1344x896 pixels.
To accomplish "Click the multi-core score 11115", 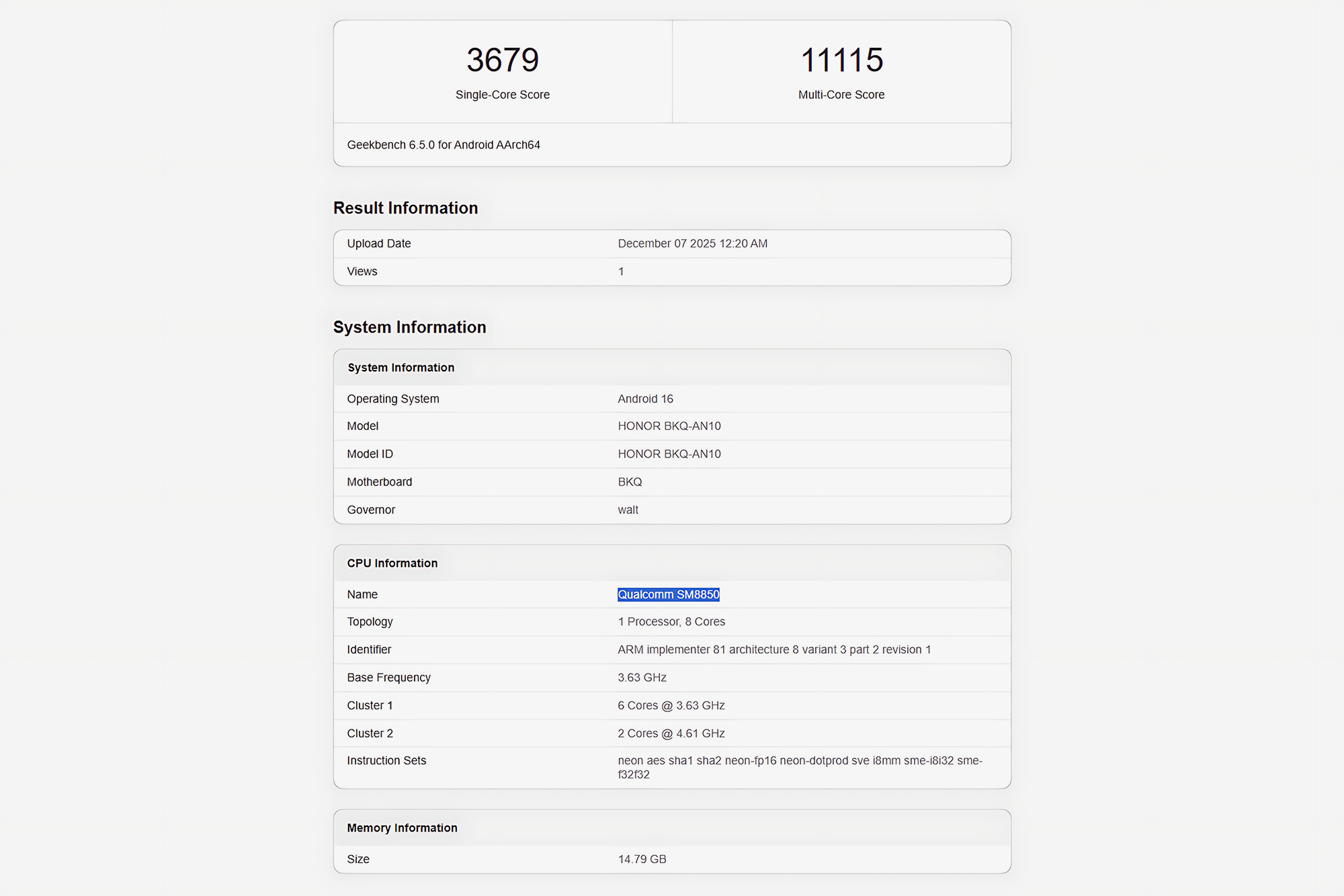I will [x=841, y=60].
